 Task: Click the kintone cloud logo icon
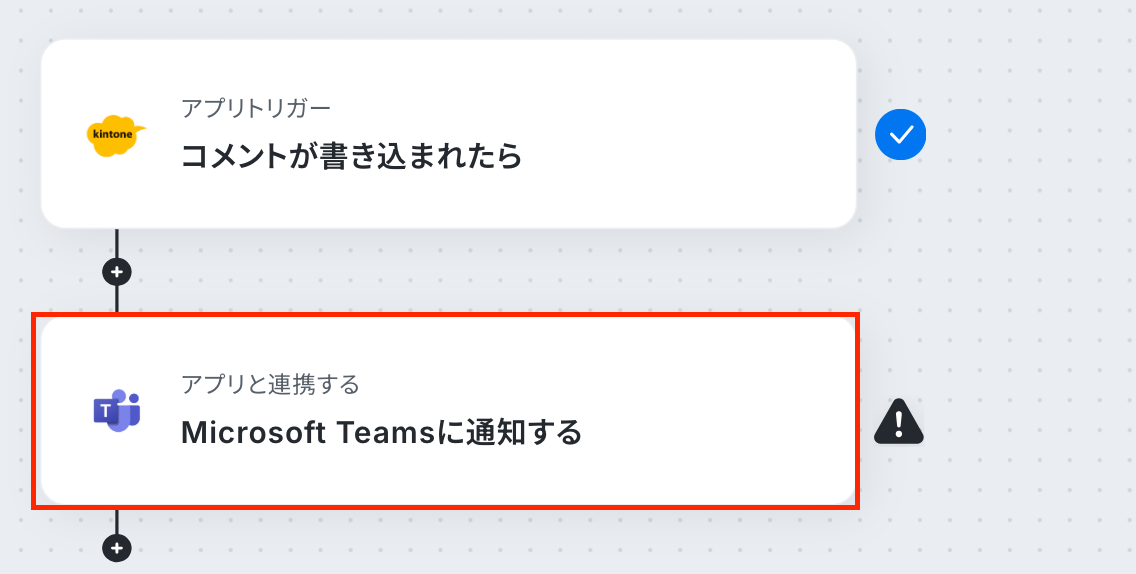click(115, 135)
